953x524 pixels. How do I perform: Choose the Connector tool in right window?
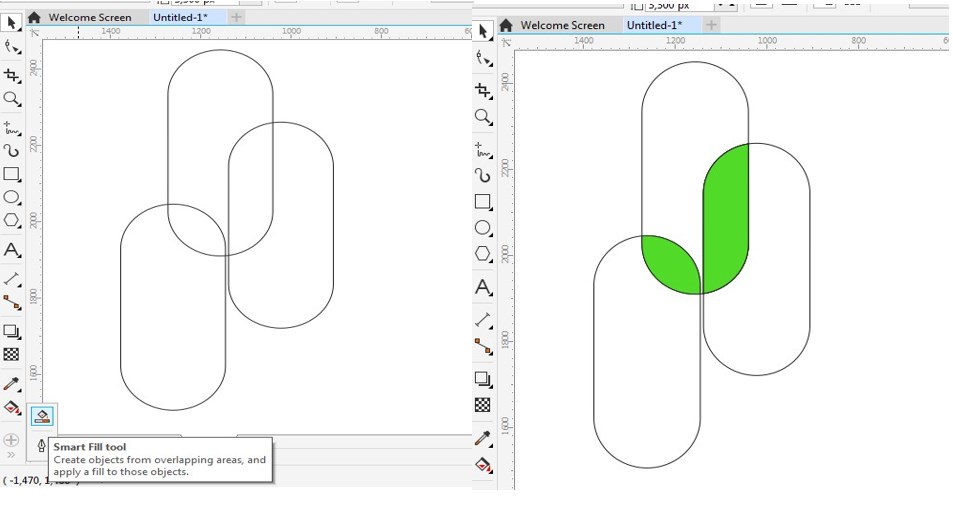pyautogui.click(x=484, y=346)
